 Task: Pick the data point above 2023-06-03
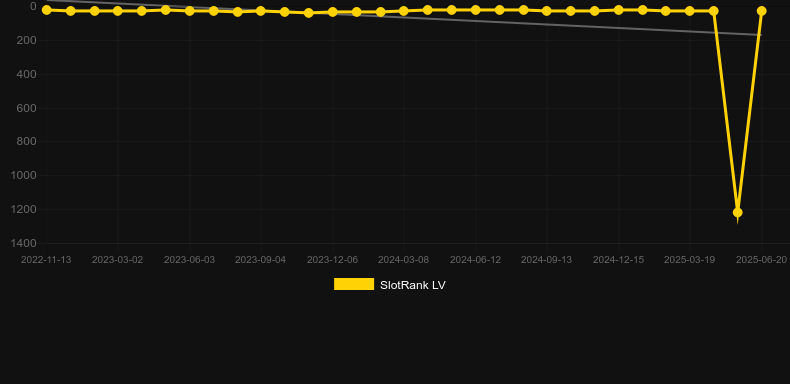tap(189, 11)
